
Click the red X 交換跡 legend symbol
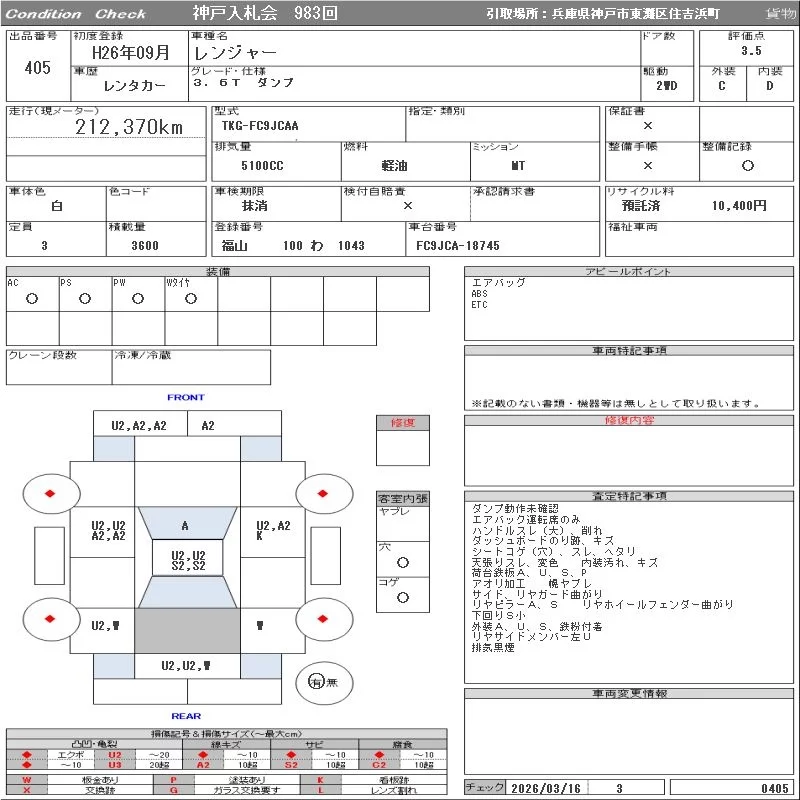pos(27,790)
